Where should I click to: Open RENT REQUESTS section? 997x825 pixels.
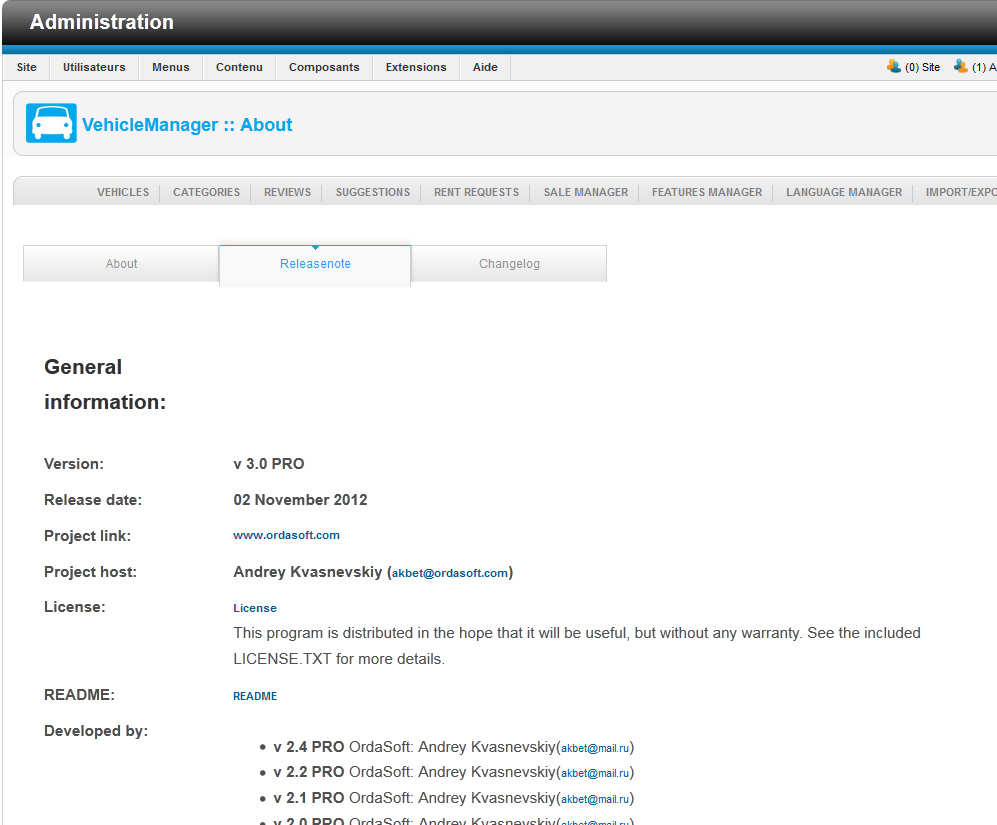(476, 192)
